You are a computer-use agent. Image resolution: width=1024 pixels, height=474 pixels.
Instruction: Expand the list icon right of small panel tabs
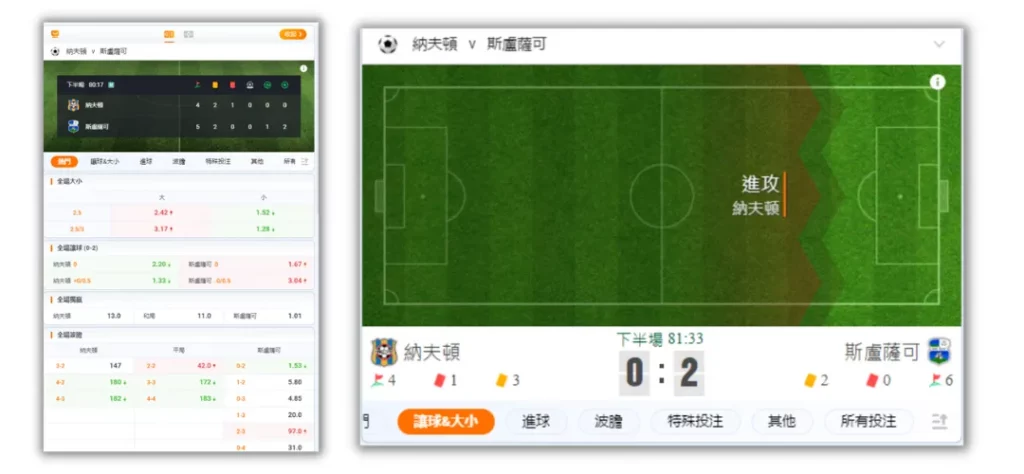[305, 161]
